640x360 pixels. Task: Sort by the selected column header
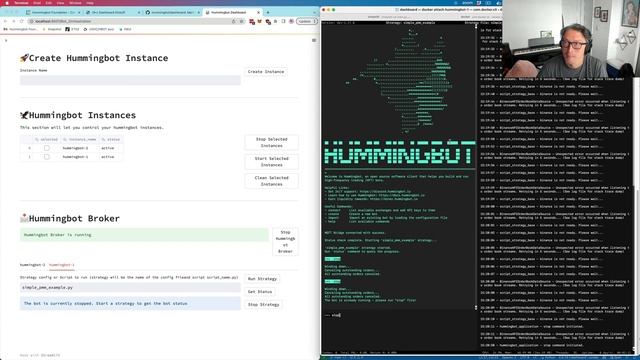[46, 140]
